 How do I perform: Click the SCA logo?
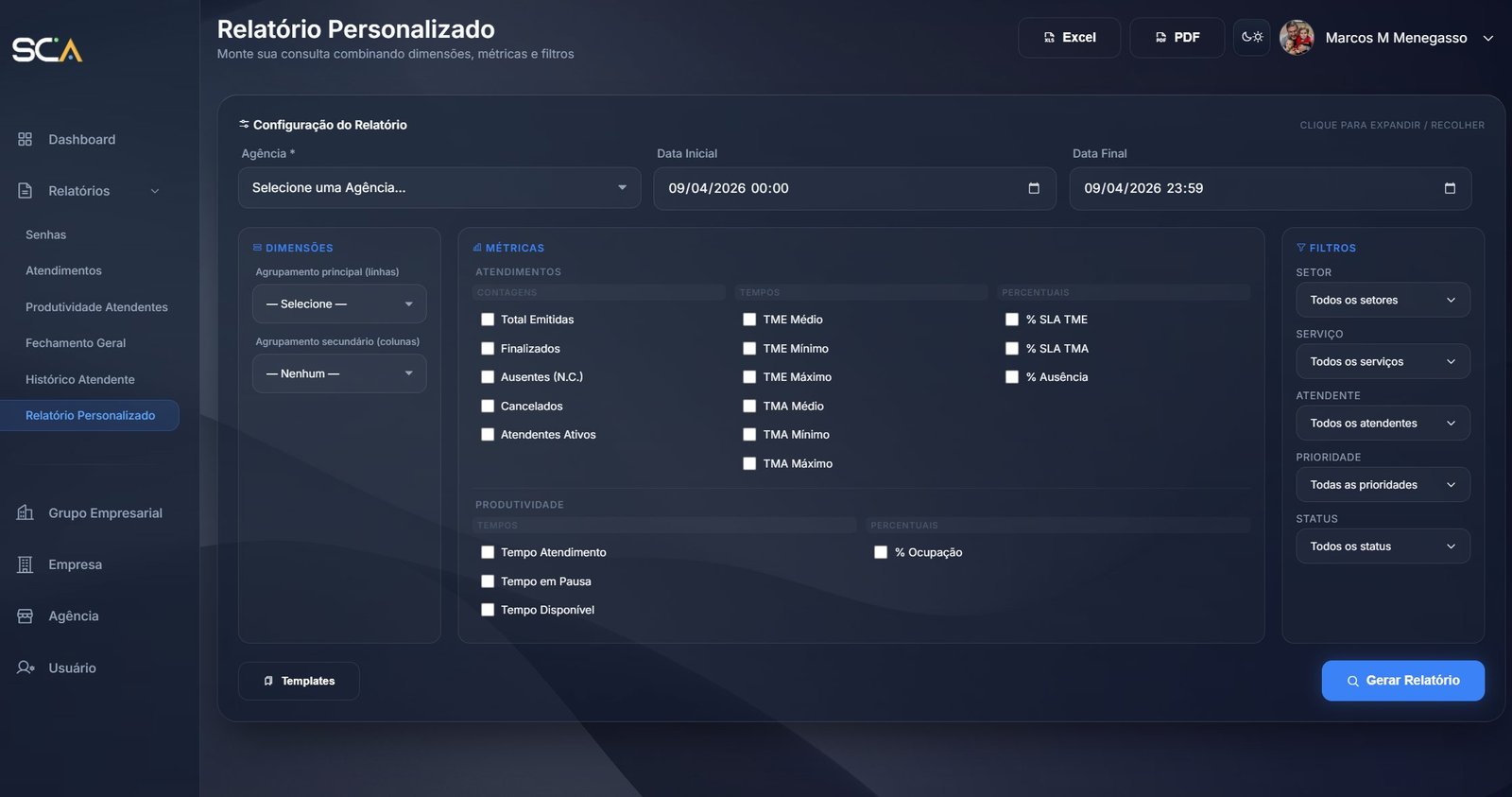[x=47, y=49]
